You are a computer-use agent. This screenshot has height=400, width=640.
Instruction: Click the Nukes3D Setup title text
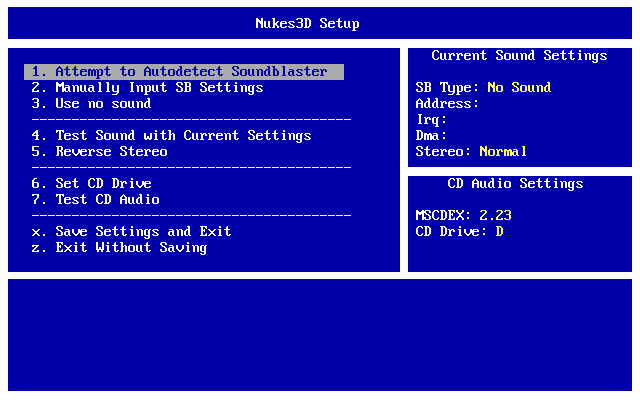[307, 23]
